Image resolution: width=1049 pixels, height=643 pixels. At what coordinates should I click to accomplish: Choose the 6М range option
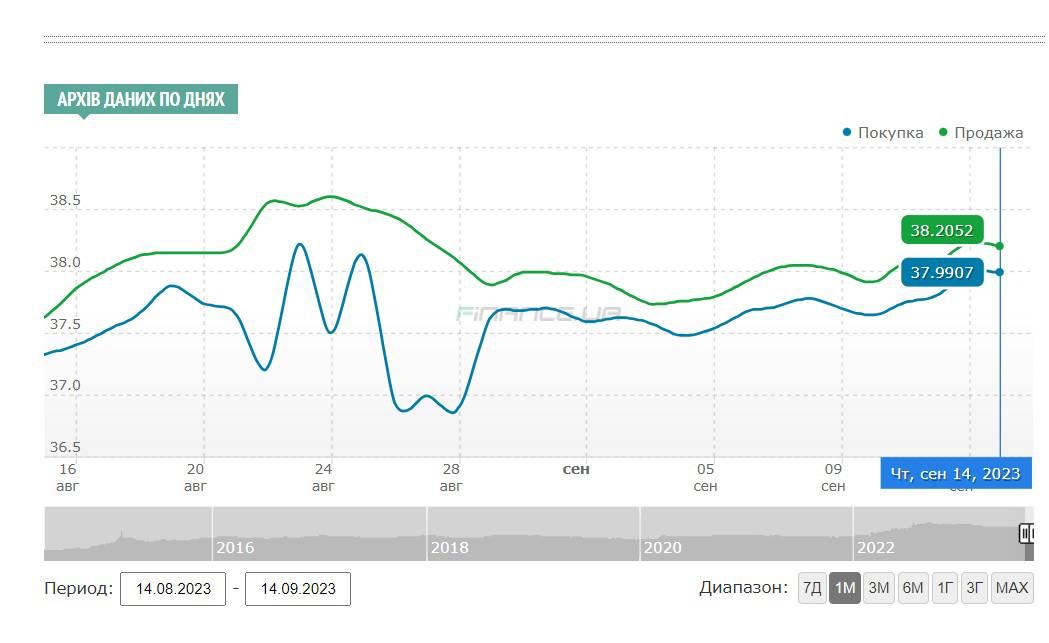coord(912,588)
